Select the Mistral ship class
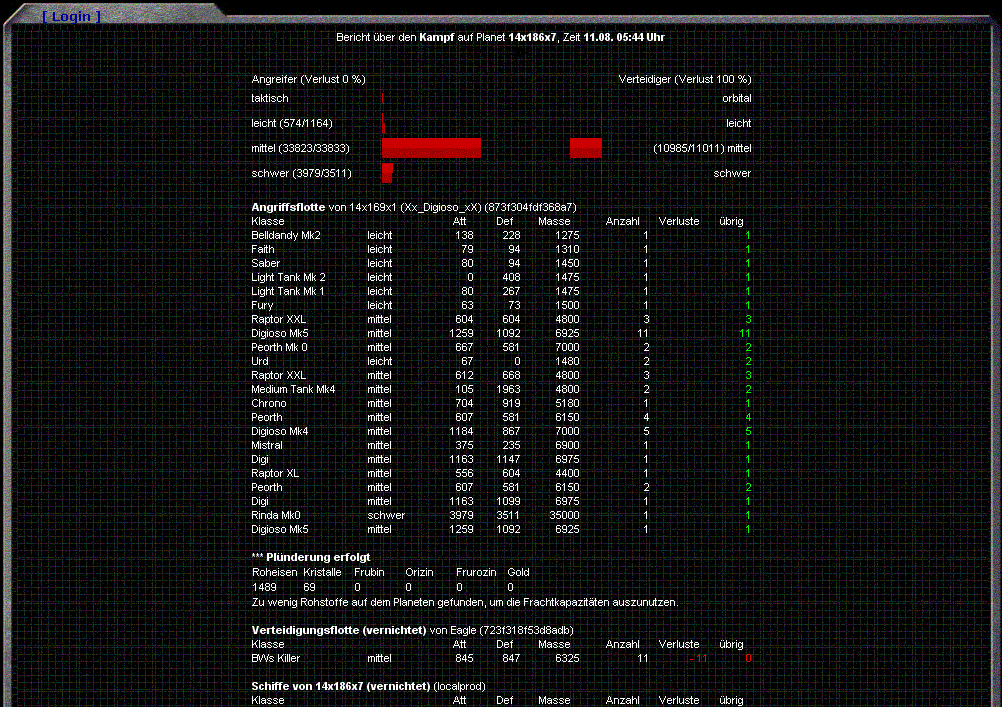This screenshot has width=1002, height=707. [267, 445]
